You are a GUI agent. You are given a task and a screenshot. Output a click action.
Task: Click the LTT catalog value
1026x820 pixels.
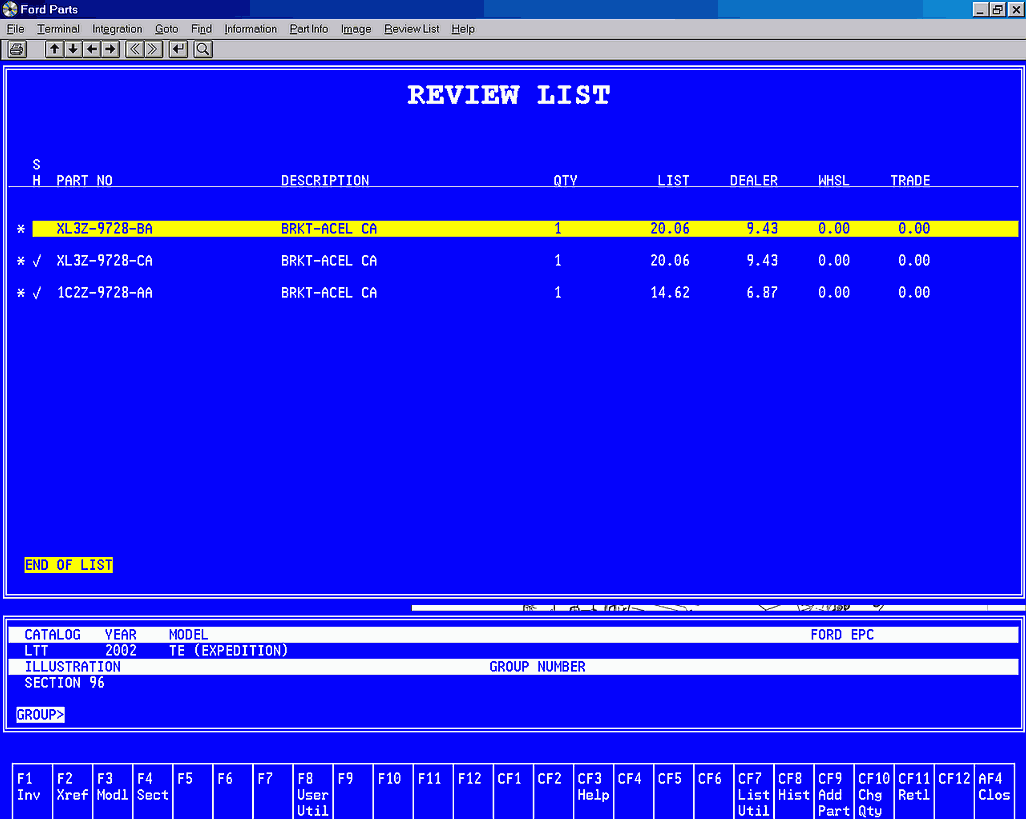[x=36, y=651]
